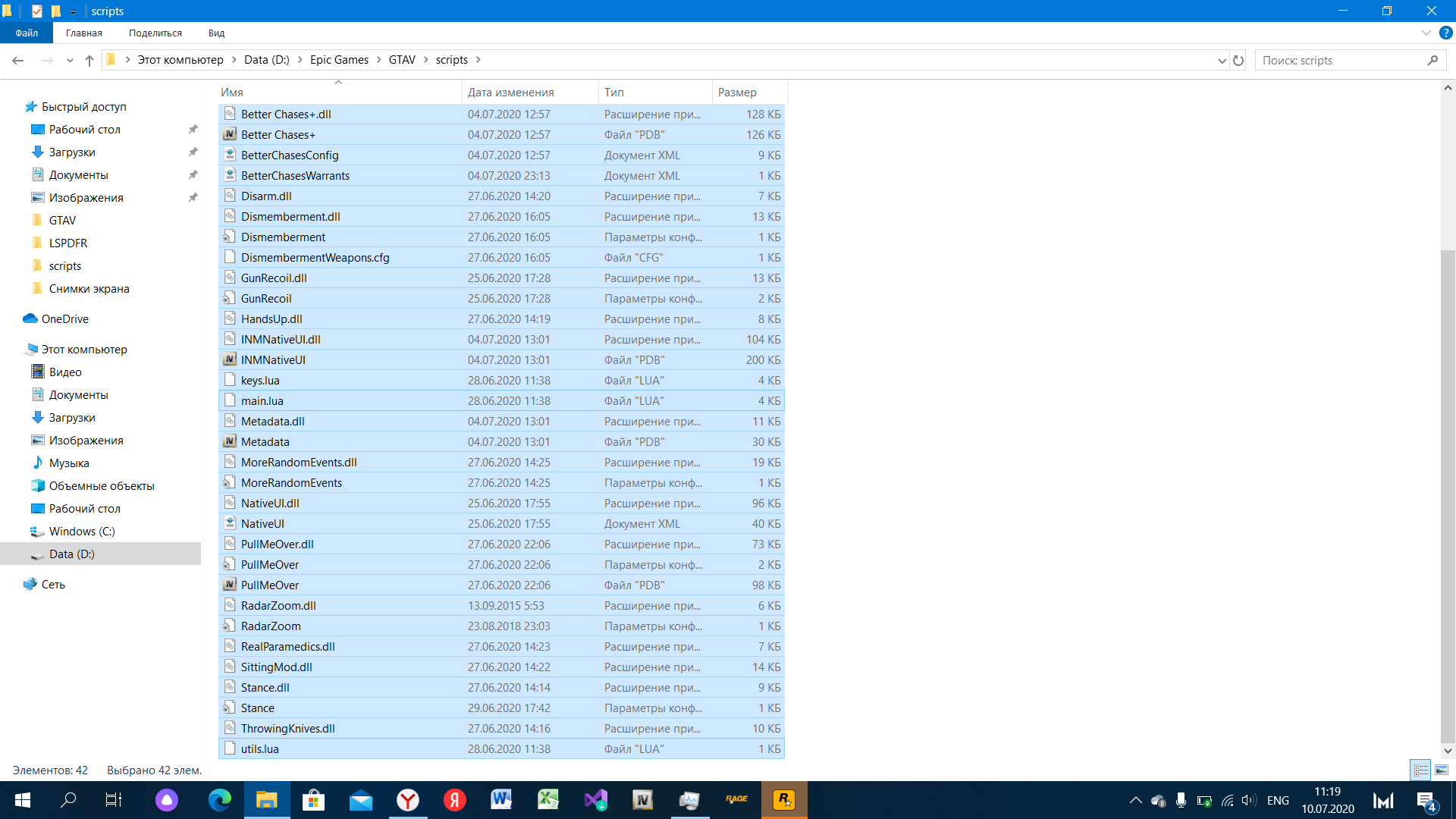The image size is (1456, 819).
Task: Expand the ribbon with the chevron
Action: point(1426,33)
